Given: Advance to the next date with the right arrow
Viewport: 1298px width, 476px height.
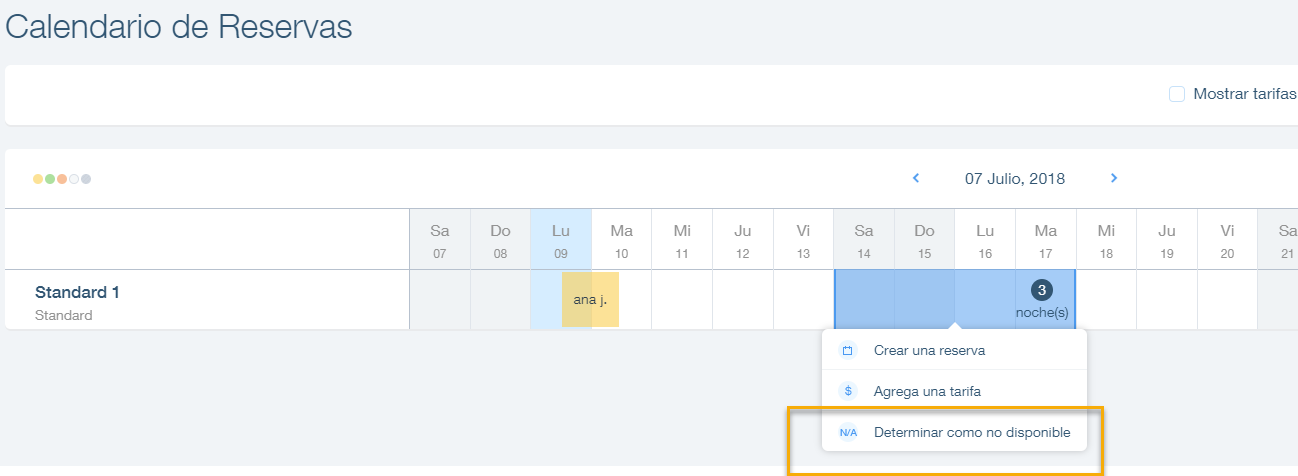Looking at the screenshot, I should pyautogui.click(x=1114, y=178).
